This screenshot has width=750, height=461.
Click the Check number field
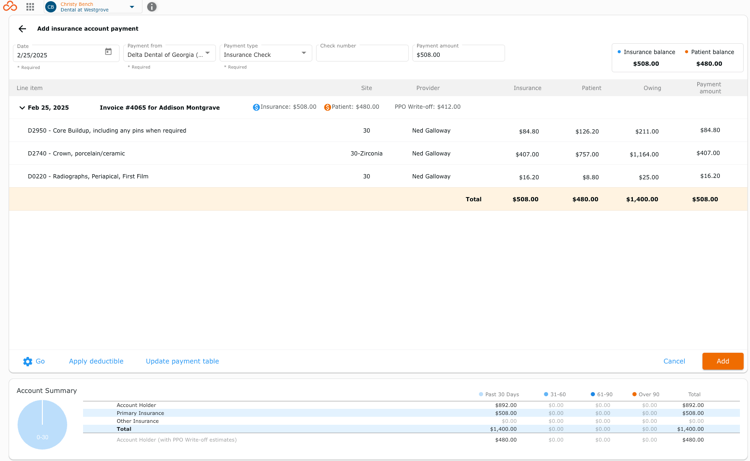click(363, 53)
